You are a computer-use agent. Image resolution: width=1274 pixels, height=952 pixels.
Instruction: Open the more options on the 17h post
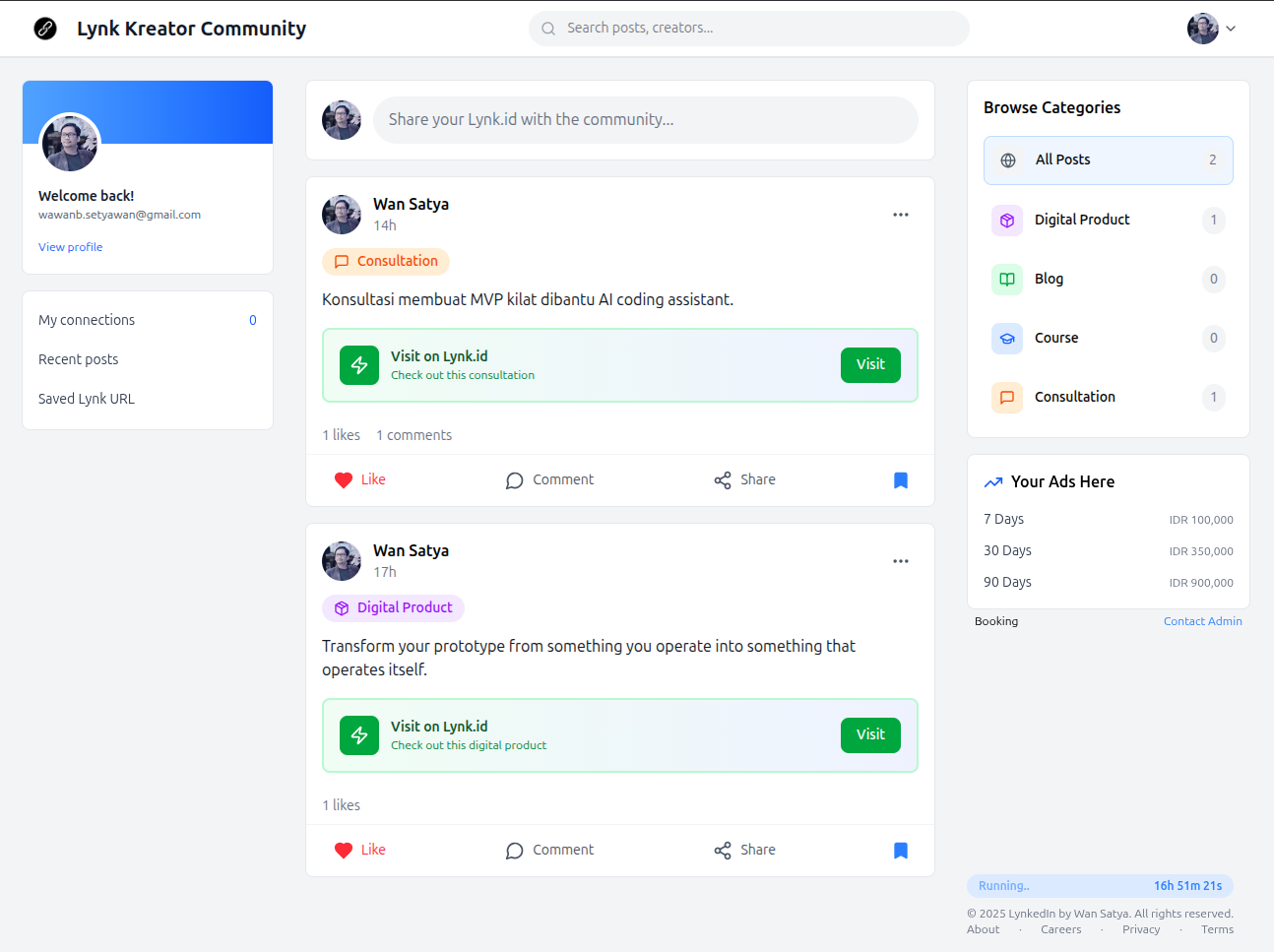[901, 561]
